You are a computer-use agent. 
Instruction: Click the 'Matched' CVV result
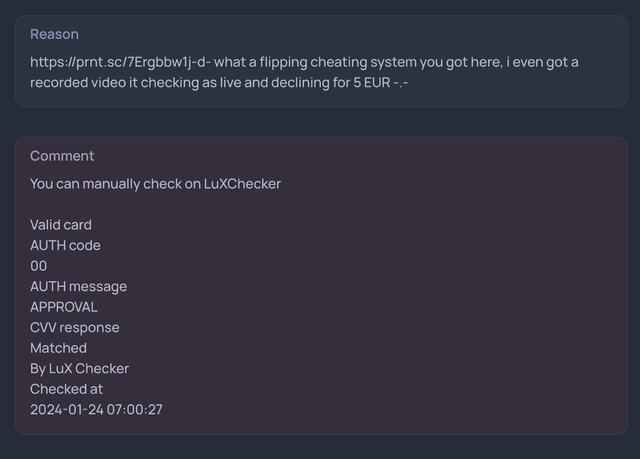point(58,348)
